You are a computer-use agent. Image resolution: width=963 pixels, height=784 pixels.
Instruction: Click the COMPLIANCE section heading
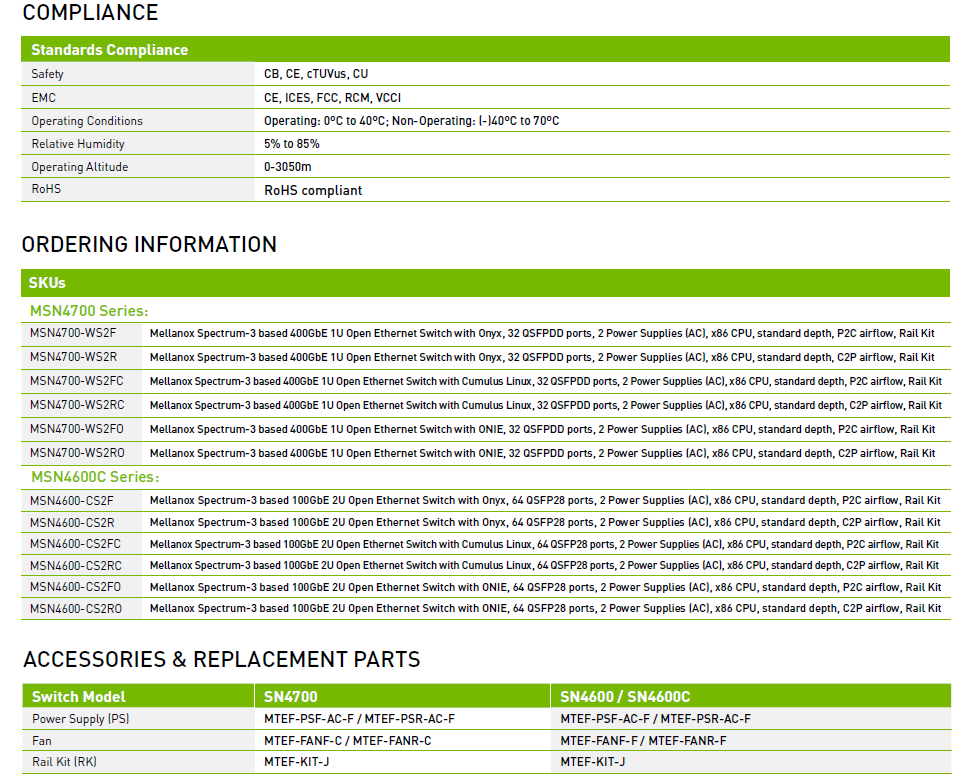(90, 13)
